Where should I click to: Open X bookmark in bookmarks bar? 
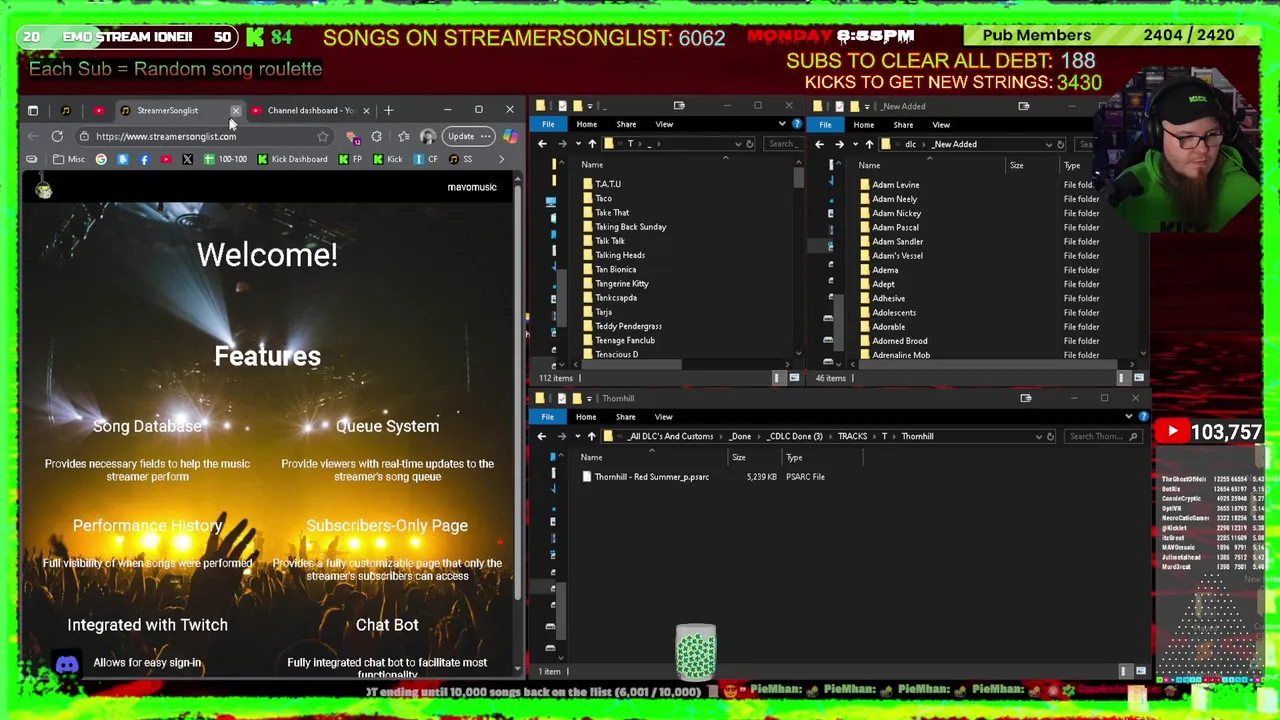point(187,159)
